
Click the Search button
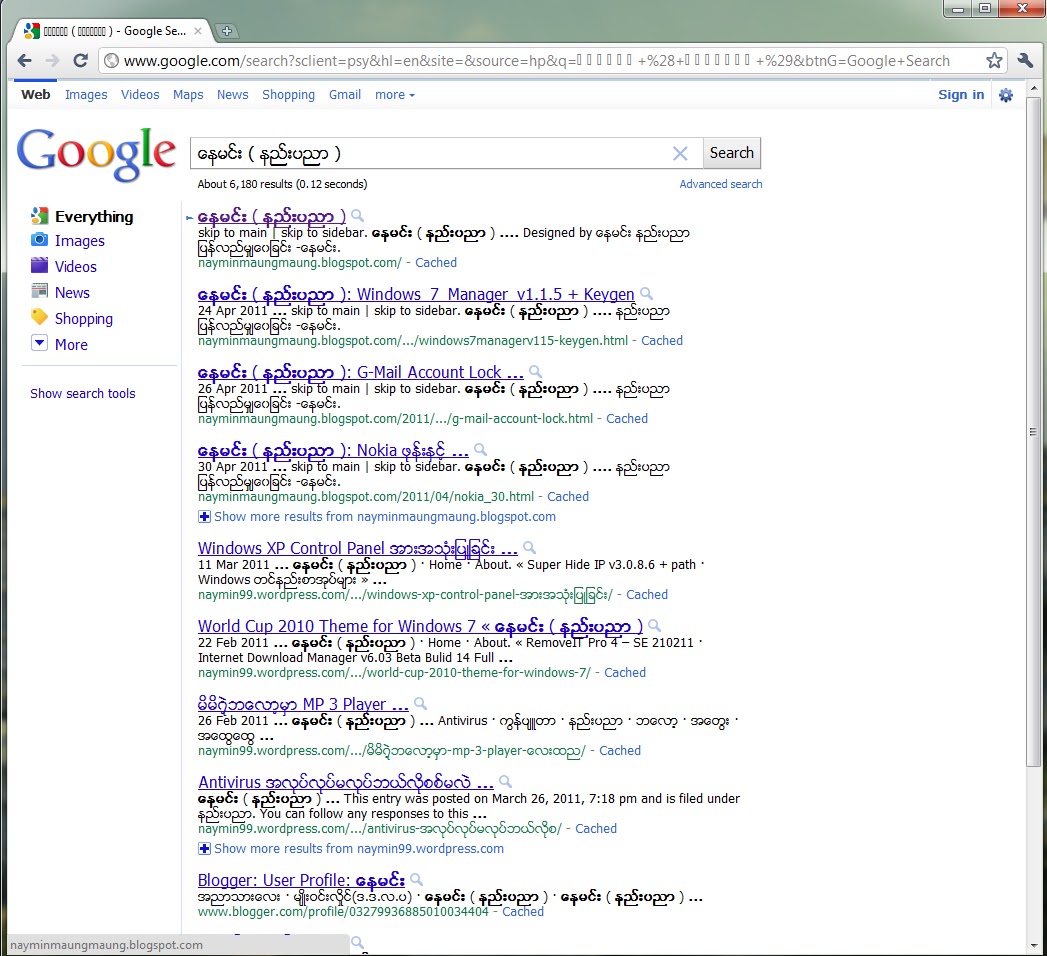pos(732,153)
